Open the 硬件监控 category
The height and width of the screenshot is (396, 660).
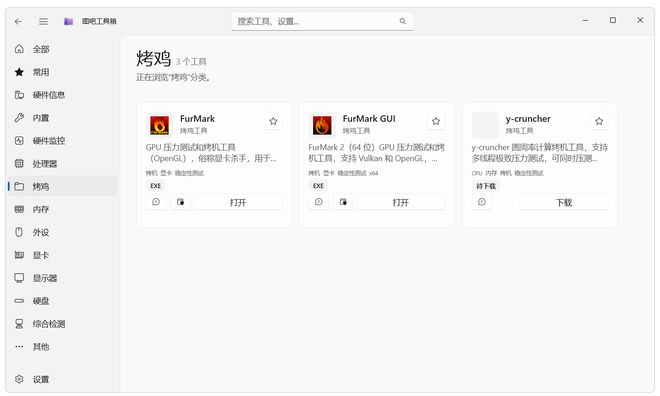click(x=62, y=141)
